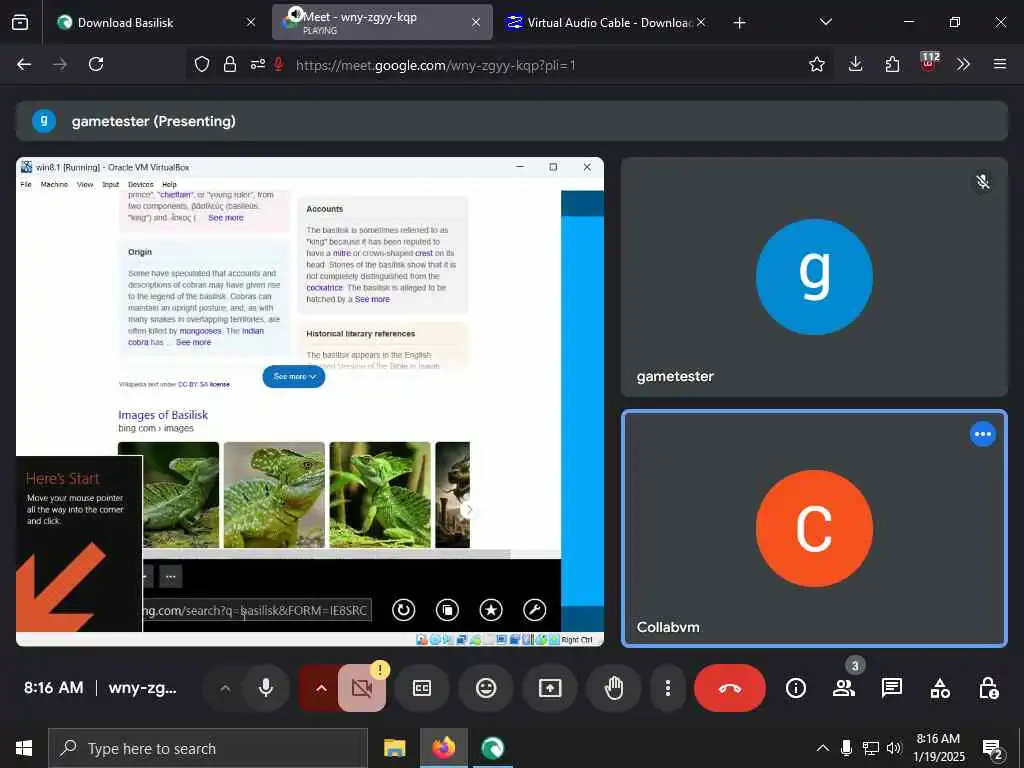Open tracking protection shield icon
Screen dimensions: 1024x768
coord(202,64)
